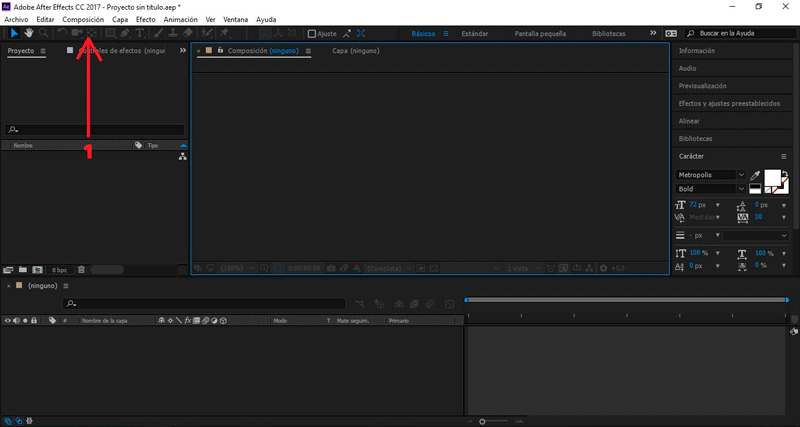Expand the Previsualización panel
The image size is (800, 427).
pos(701,86)
